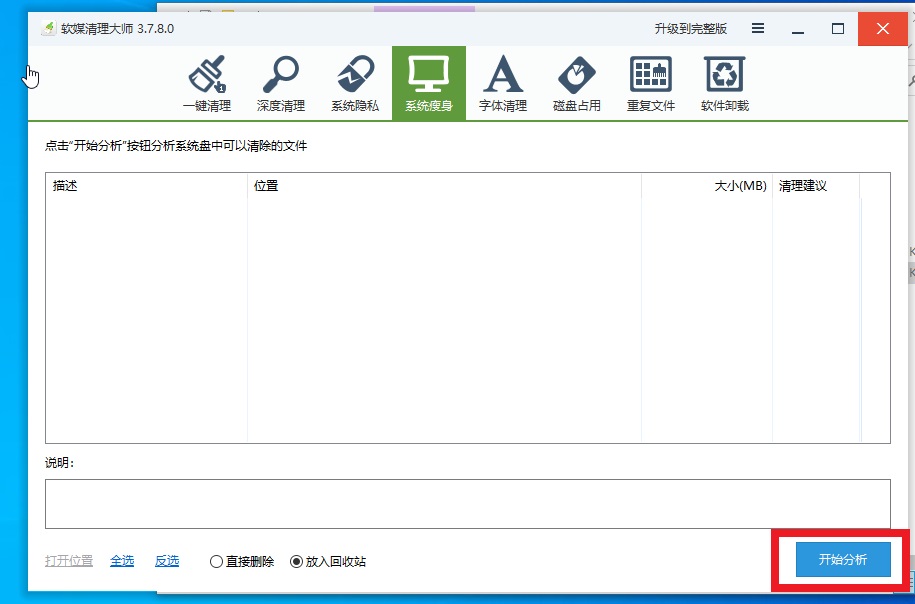Select the 深度清理 magnifier icon
Viewport: 915px width, 604px height.
[x=281, y=84]
